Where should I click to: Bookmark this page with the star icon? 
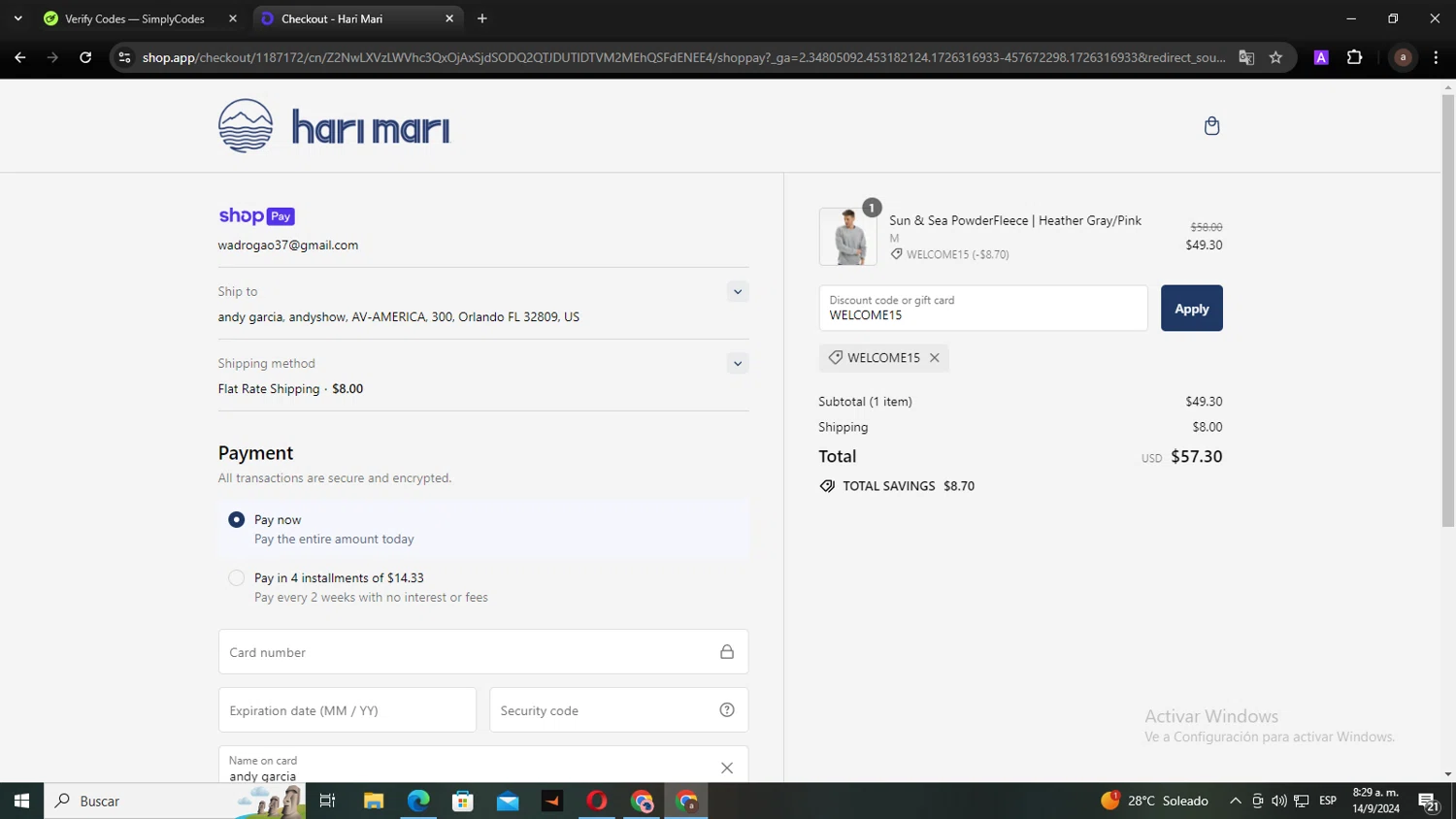point(1275,57)
